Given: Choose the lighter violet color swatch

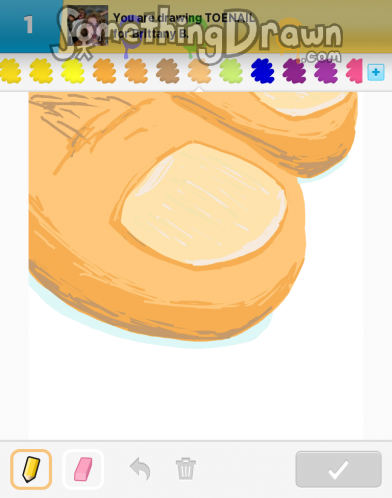Looking at the screenshot, I should [x=326, y=71].
